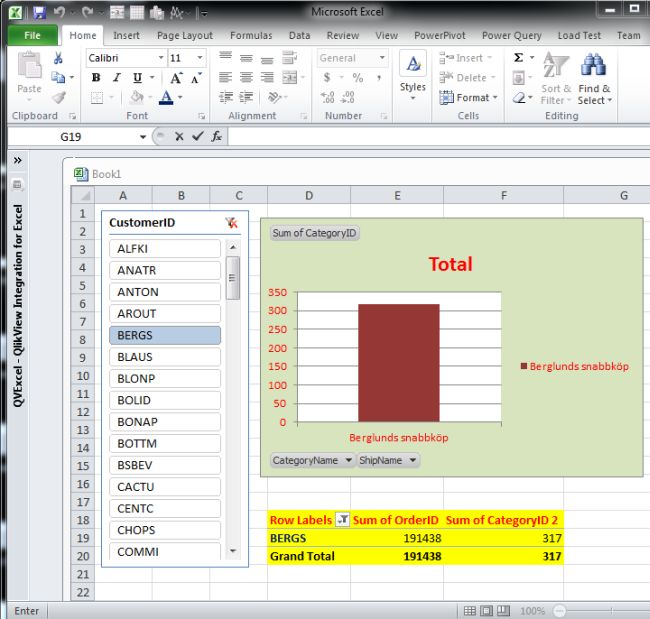Select ALFKI in the CustomerID slicer

click(x=165, y=249)
